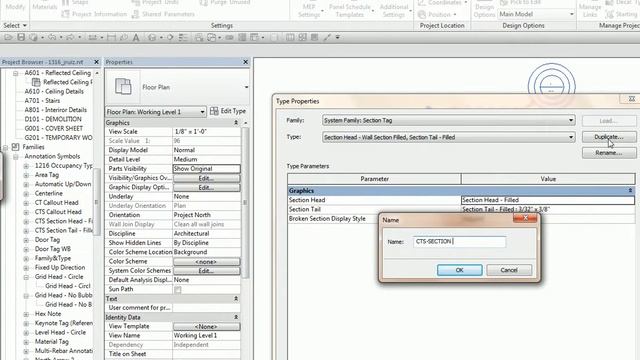Select the Text tool 'A' icon

click(x=136, y=37)
